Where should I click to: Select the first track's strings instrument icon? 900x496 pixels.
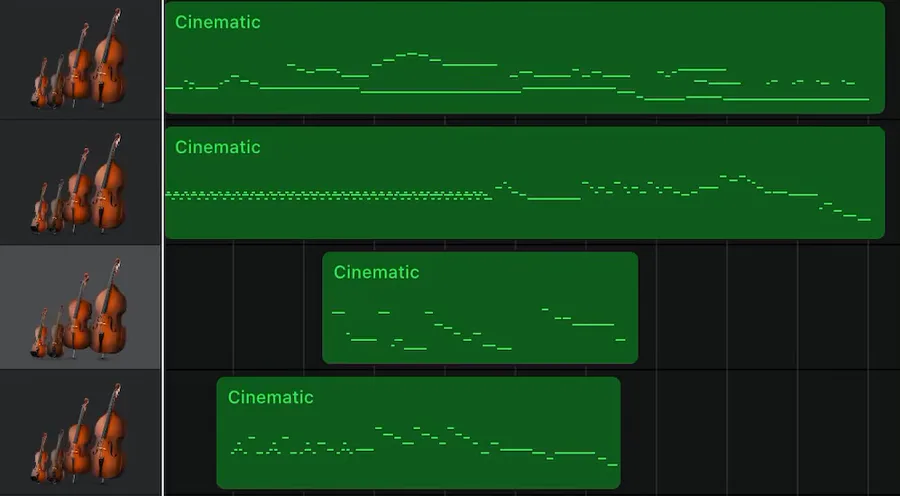point(80,60)
